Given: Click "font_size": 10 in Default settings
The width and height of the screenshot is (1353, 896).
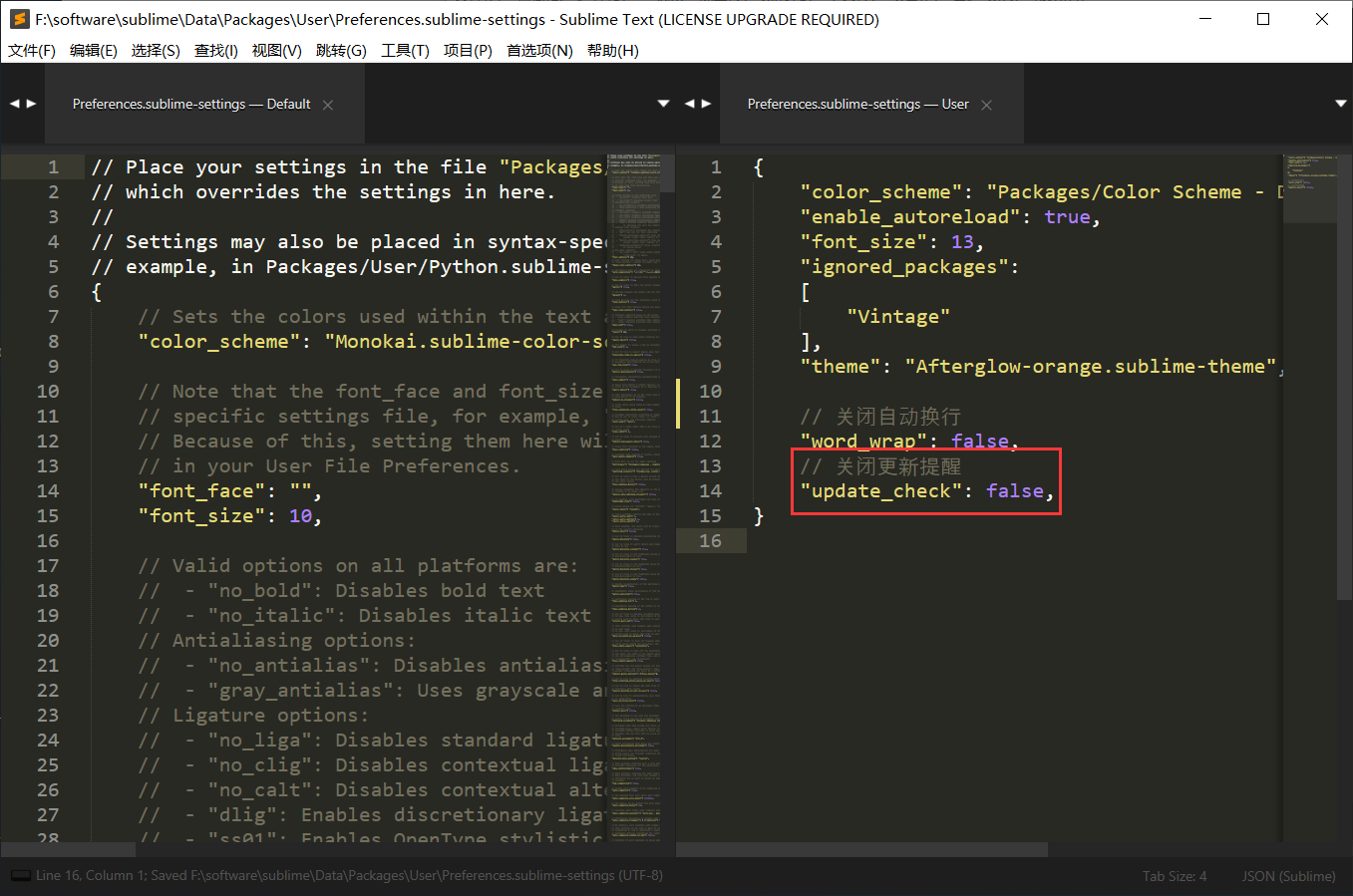Looking at the screenshot, I should click(230, 516).
